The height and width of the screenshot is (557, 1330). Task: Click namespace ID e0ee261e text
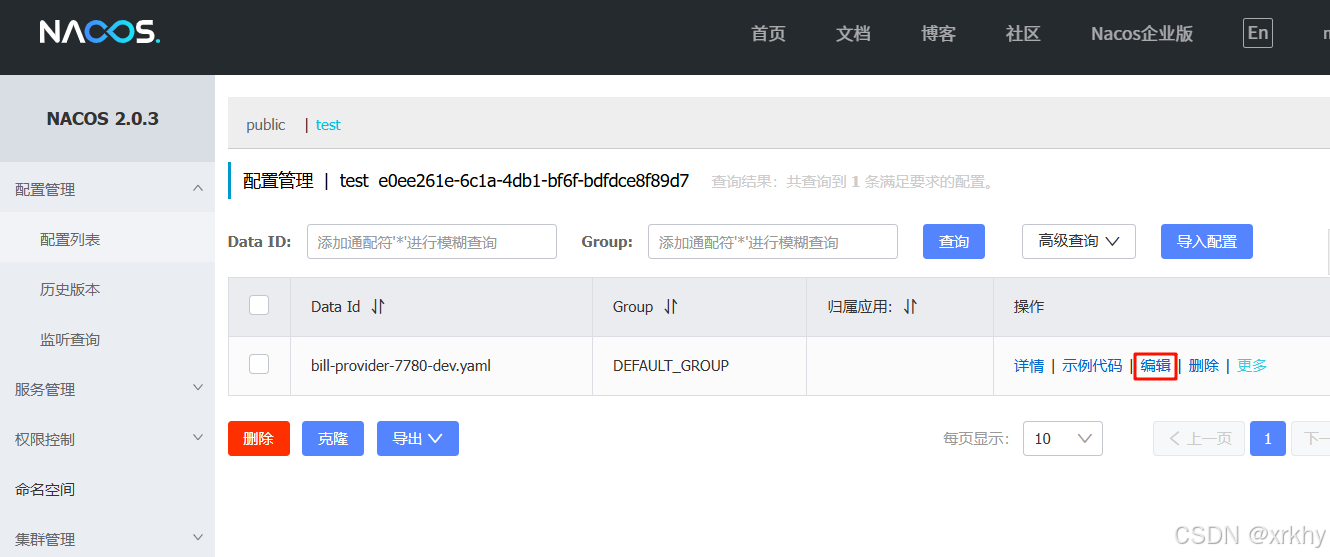point(533,181)
